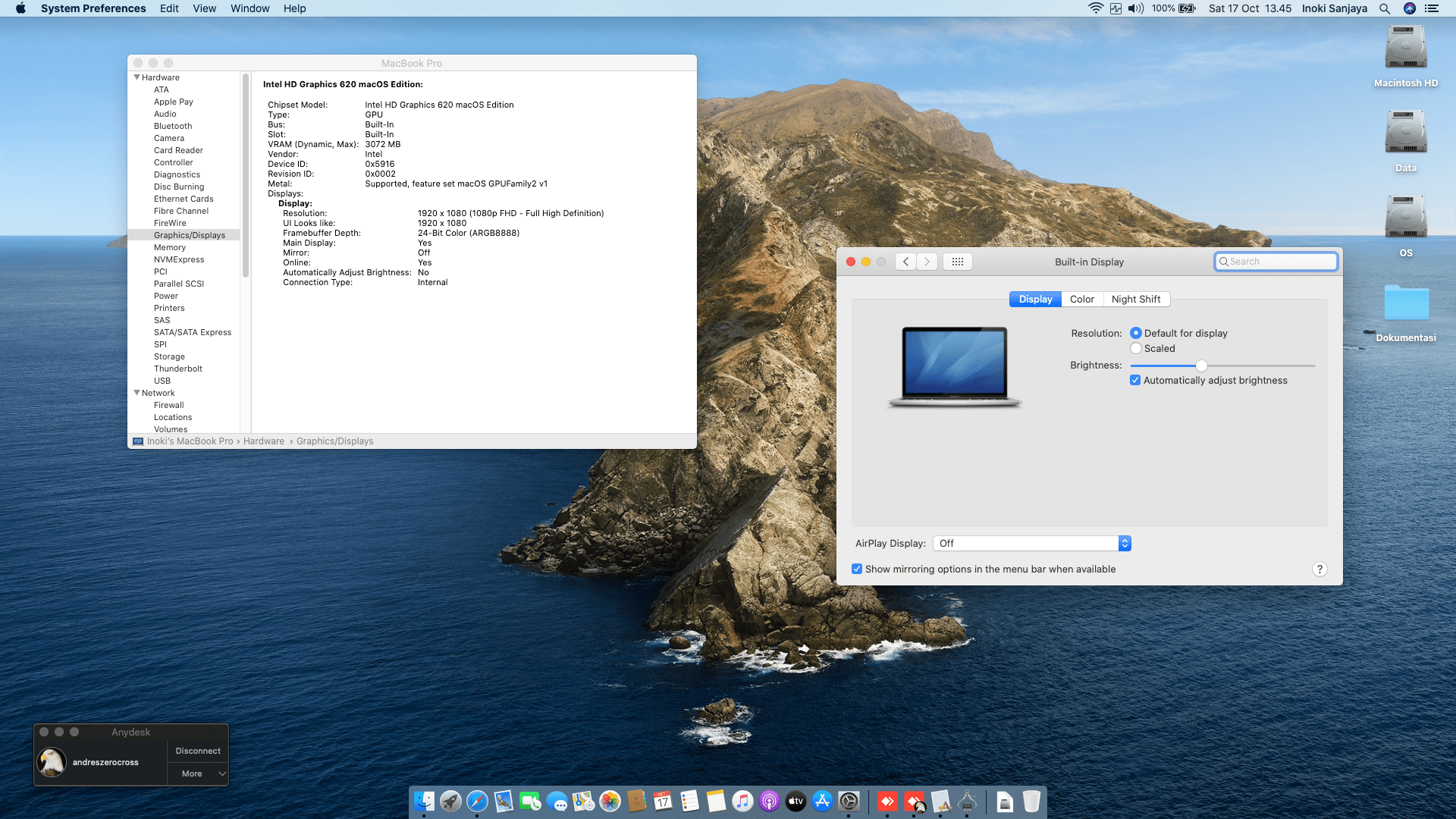Screen dimensions: 1456x819
Task: Open the Window menu
Action: pyautogui.click(x=250, y=8)
